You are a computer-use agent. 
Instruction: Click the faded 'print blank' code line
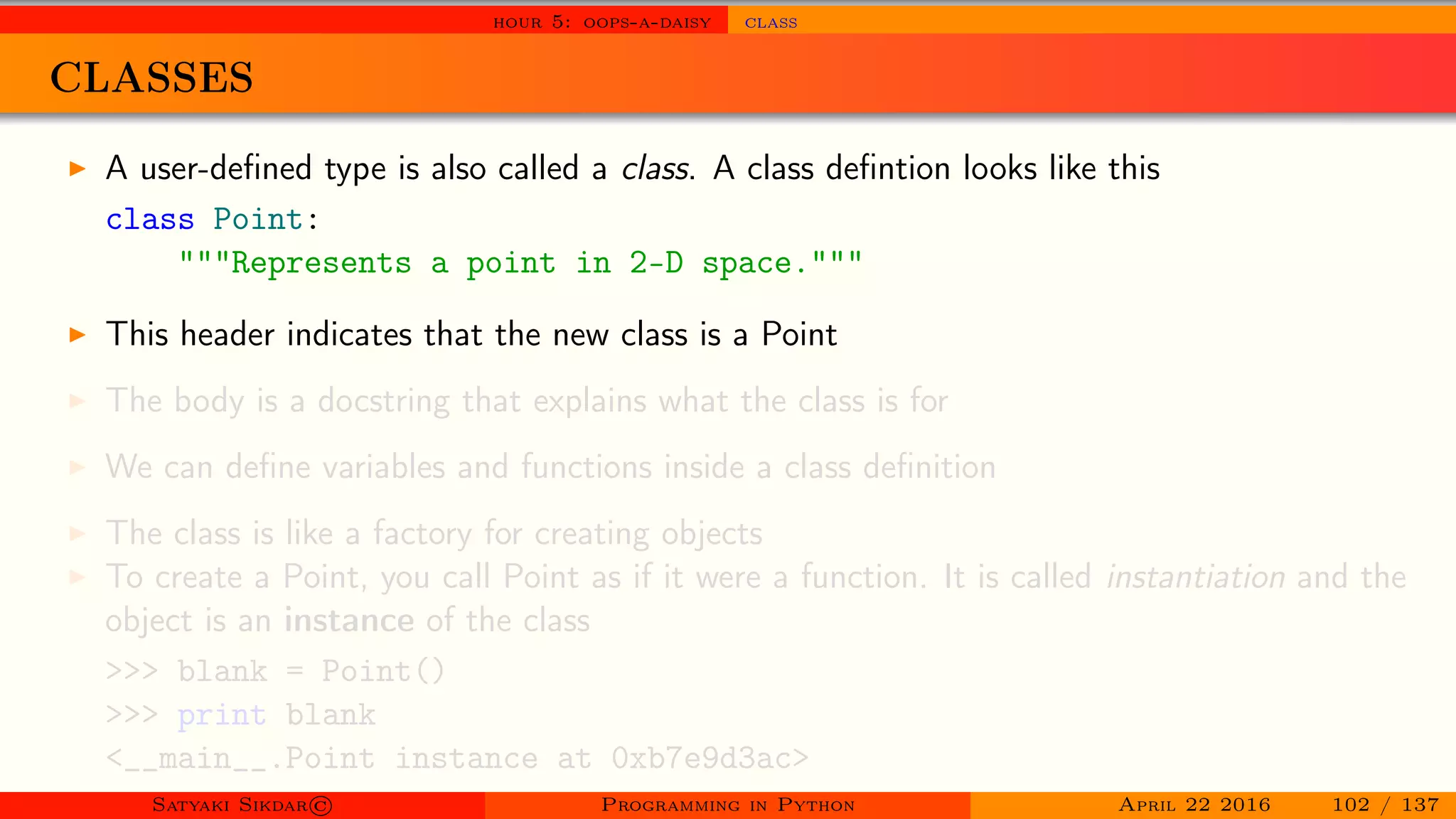pos(240,714)
